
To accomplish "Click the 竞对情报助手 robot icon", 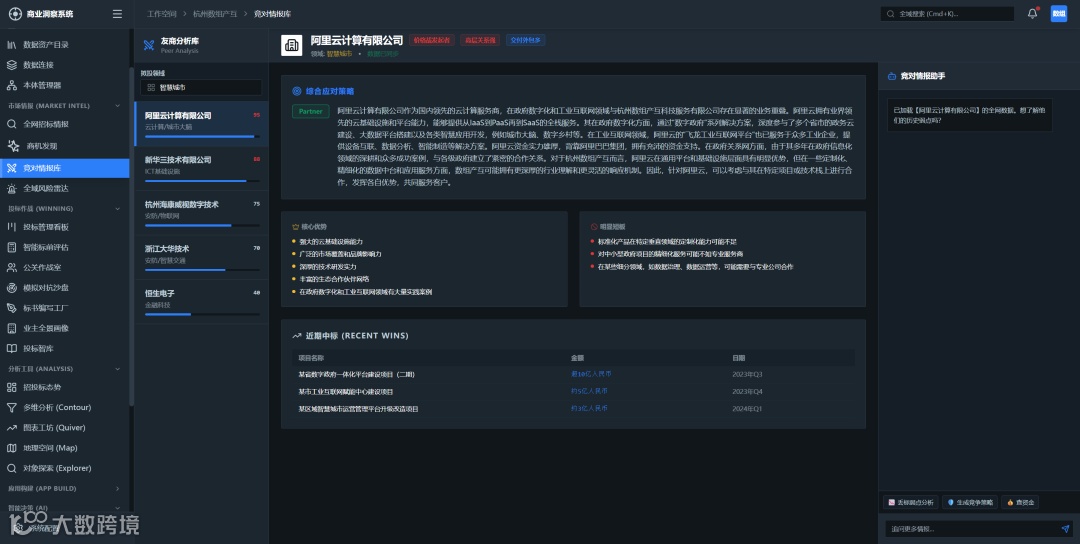I will tap(892, 76).
